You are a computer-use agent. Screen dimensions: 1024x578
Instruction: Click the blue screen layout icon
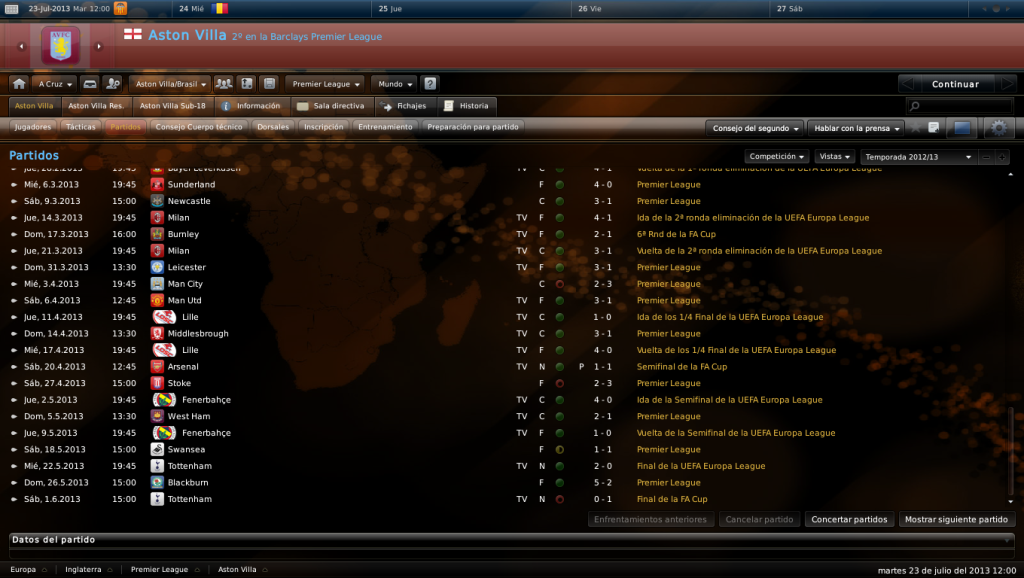pos(962,128)
